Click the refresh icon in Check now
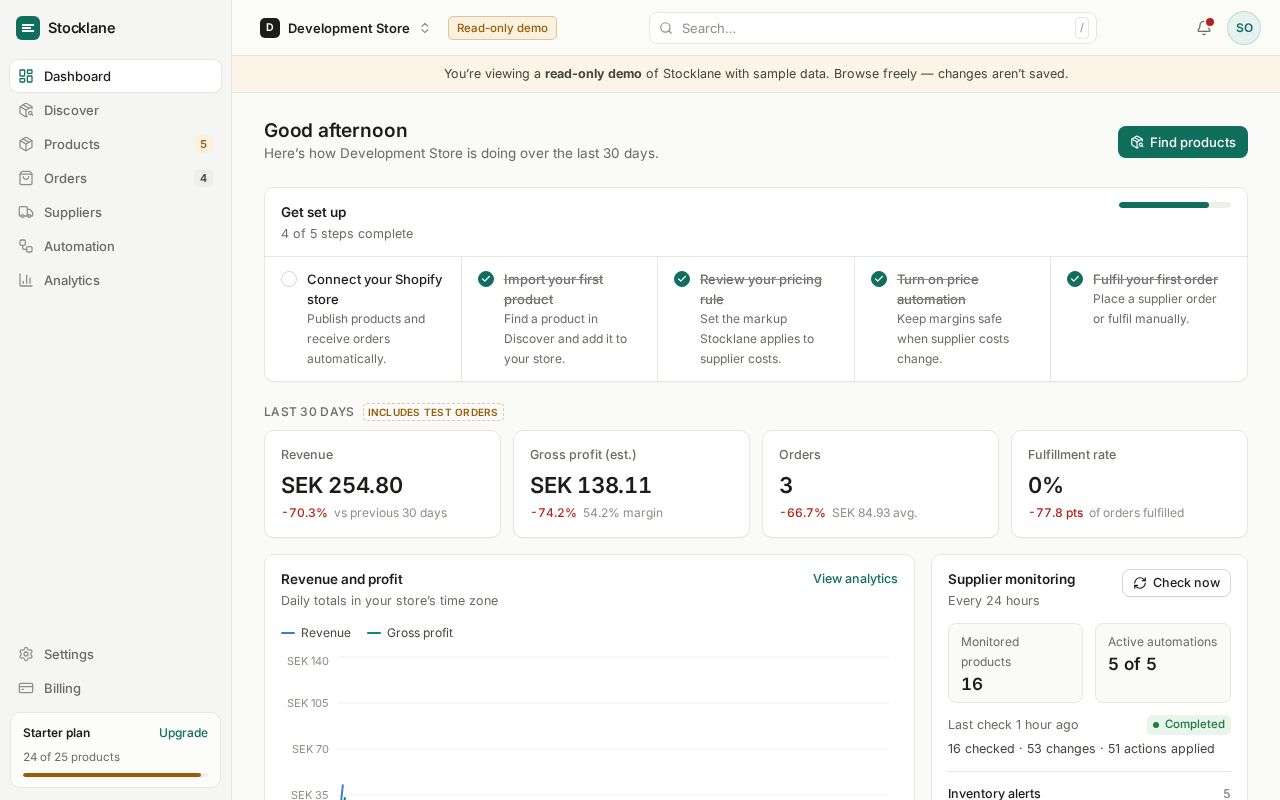The height and width of the screenshot is (800, 1280). [x=1140, y=583]
